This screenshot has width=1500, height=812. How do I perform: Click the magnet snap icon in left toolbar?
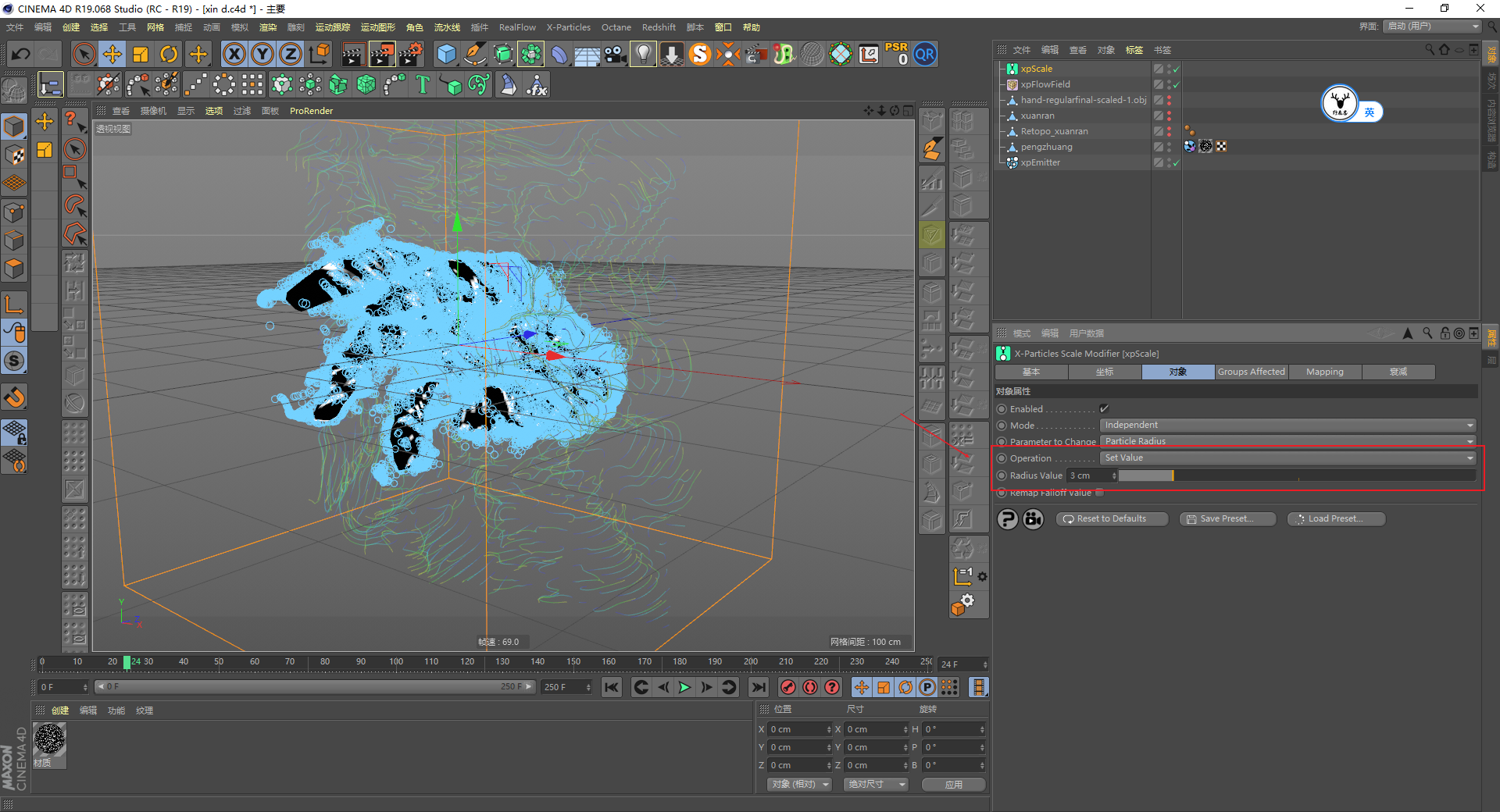pyautogui.click(x=15, y=397)
